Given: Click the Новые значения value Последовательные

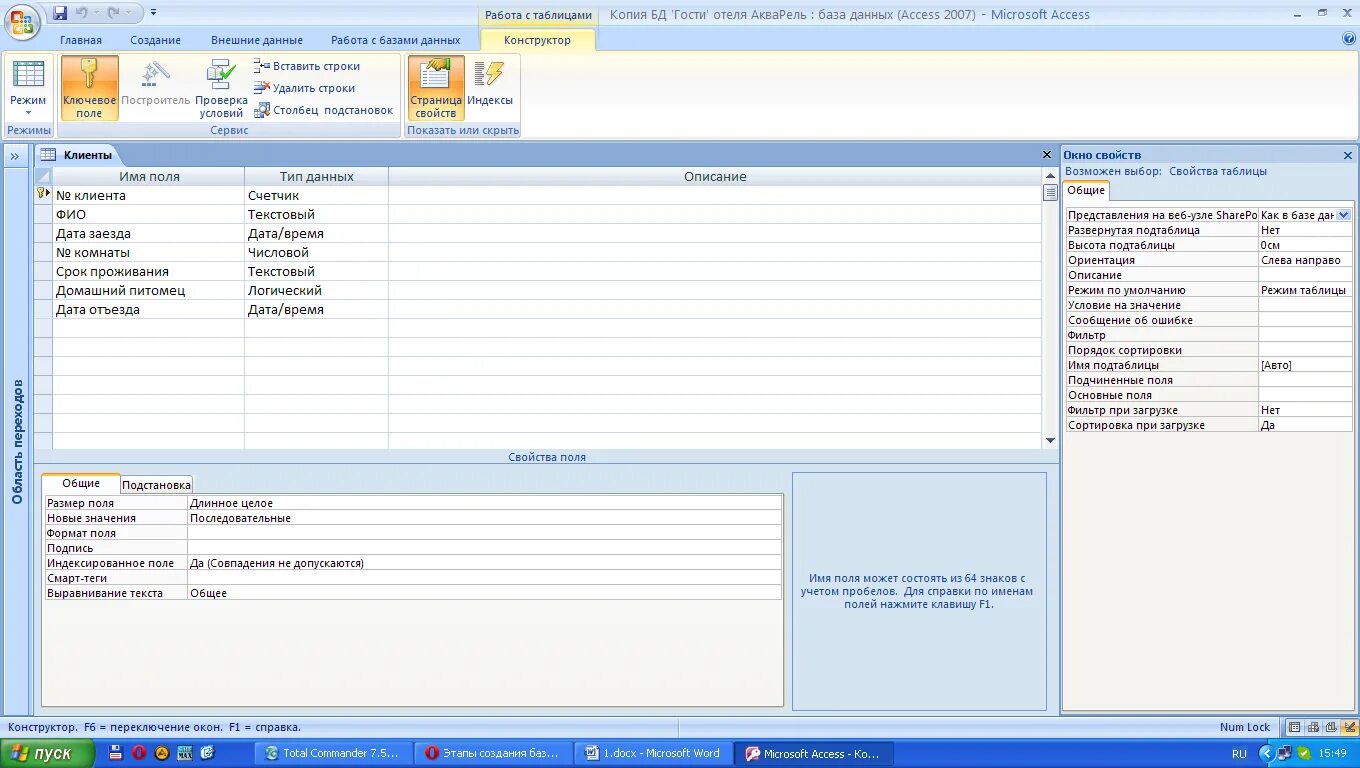Looking at the screenshot, I should (484, 518).
